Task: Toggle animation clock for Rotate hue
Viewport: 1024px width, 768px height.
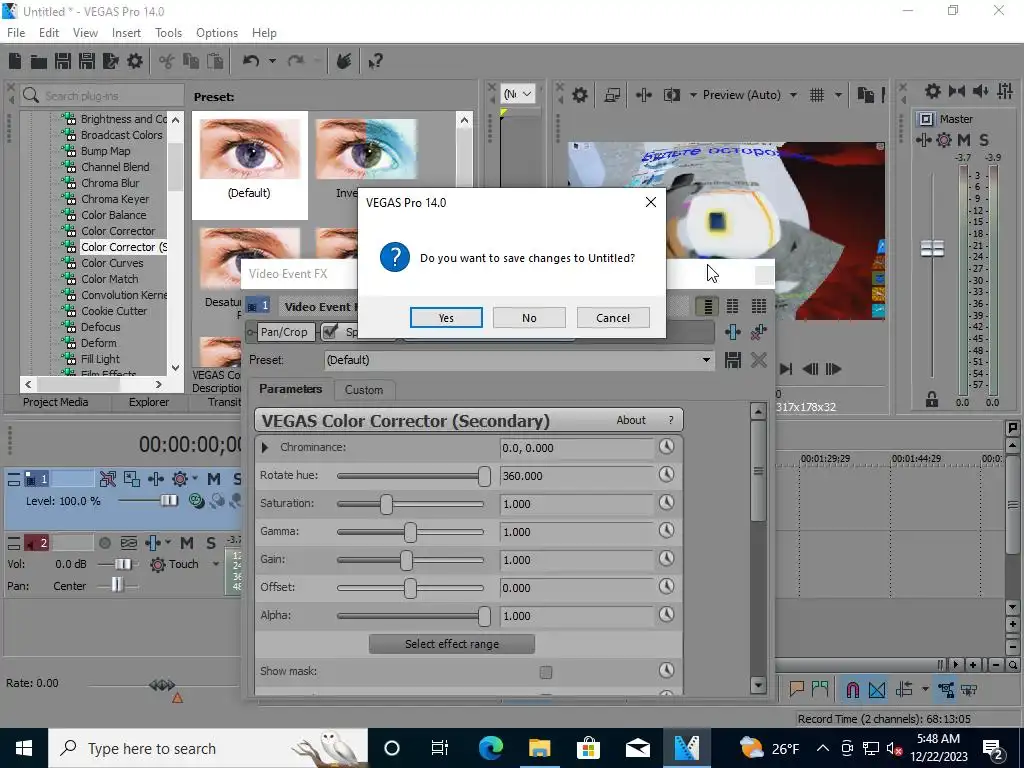Action: [666, 475]
